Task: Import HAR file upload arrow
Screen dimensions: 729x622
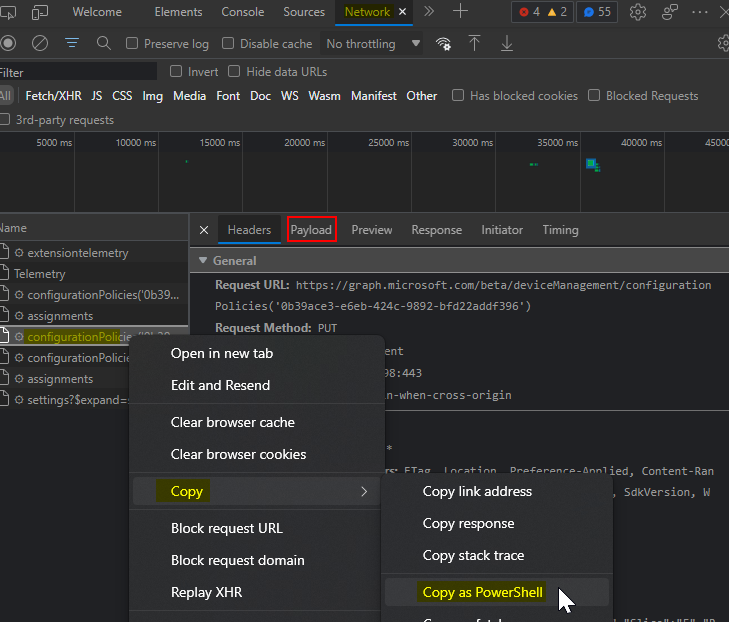Action: click(474, 43)
